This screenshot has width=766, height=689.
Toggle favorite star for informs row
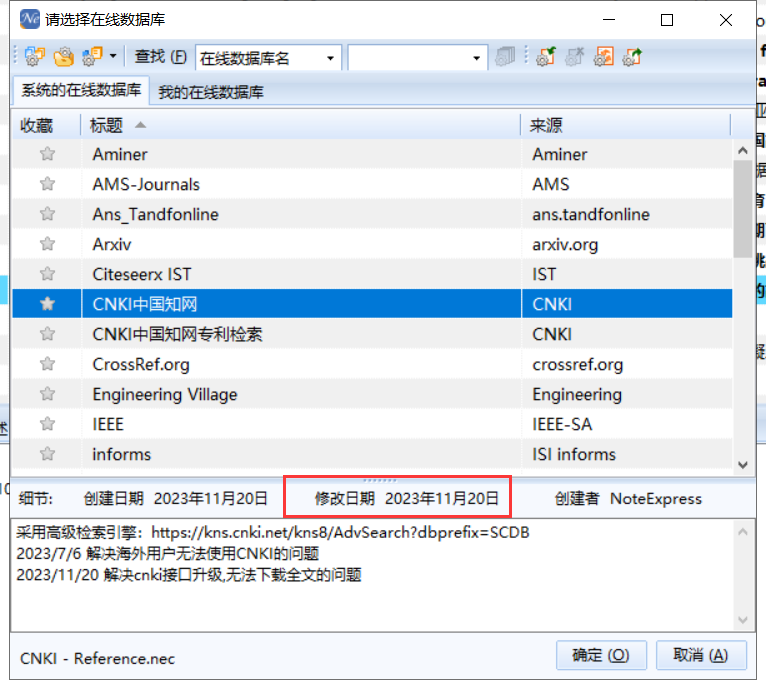pyautogui.click(x=47, y=454)
